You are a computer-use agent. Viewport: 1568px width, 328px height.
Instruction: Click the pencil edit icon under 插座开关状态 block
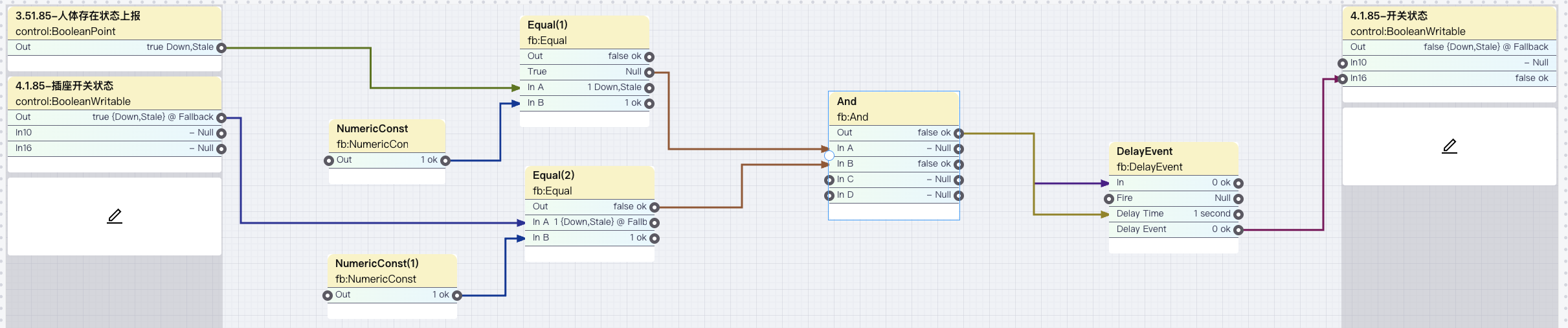coord(115,216)
